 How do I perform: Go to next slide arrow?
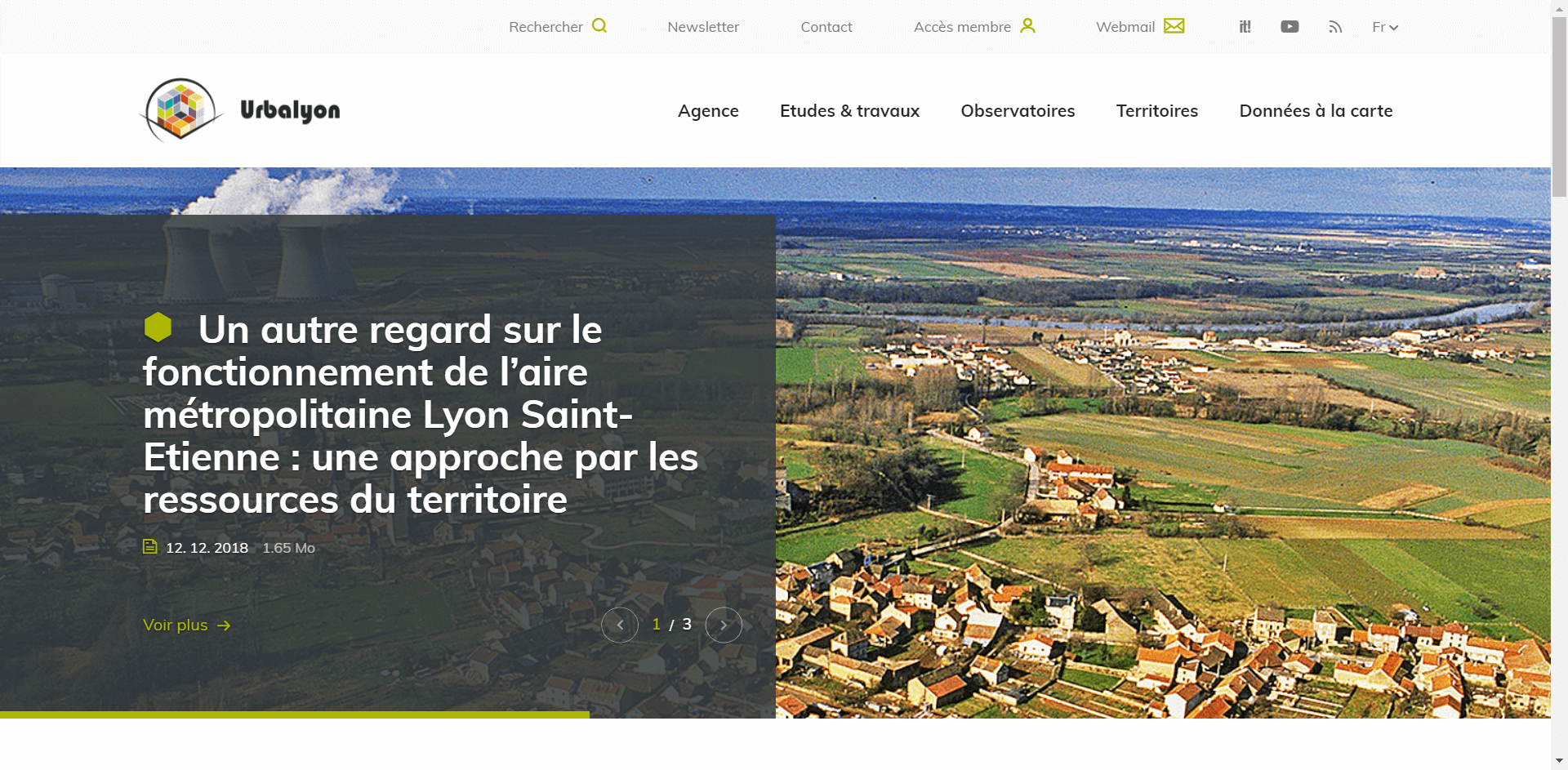[x=724, y=625]
